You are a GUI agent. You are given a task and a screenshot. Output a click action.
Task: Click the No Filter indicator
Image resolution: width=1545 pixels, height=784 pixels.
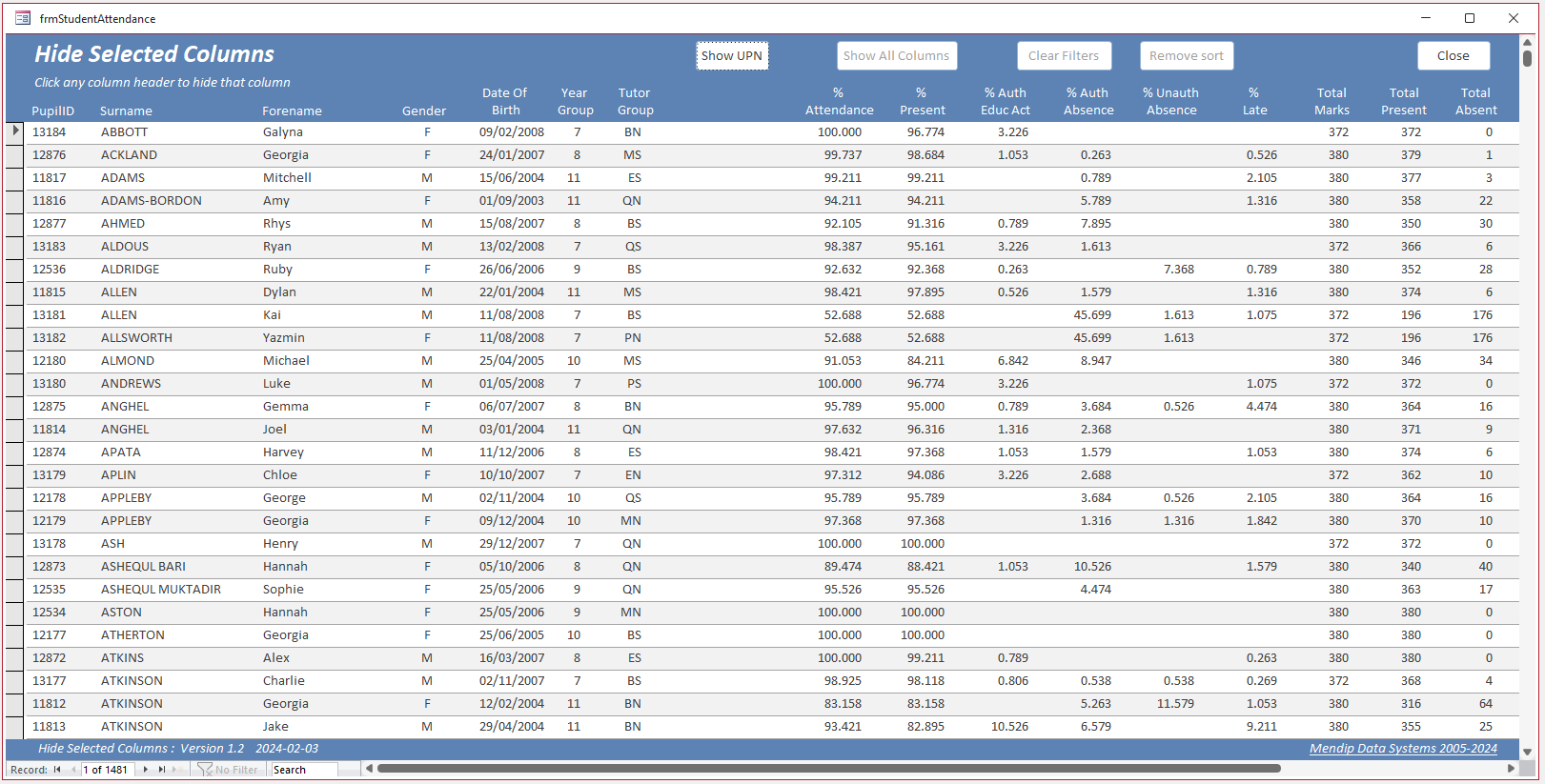point(228,770)
